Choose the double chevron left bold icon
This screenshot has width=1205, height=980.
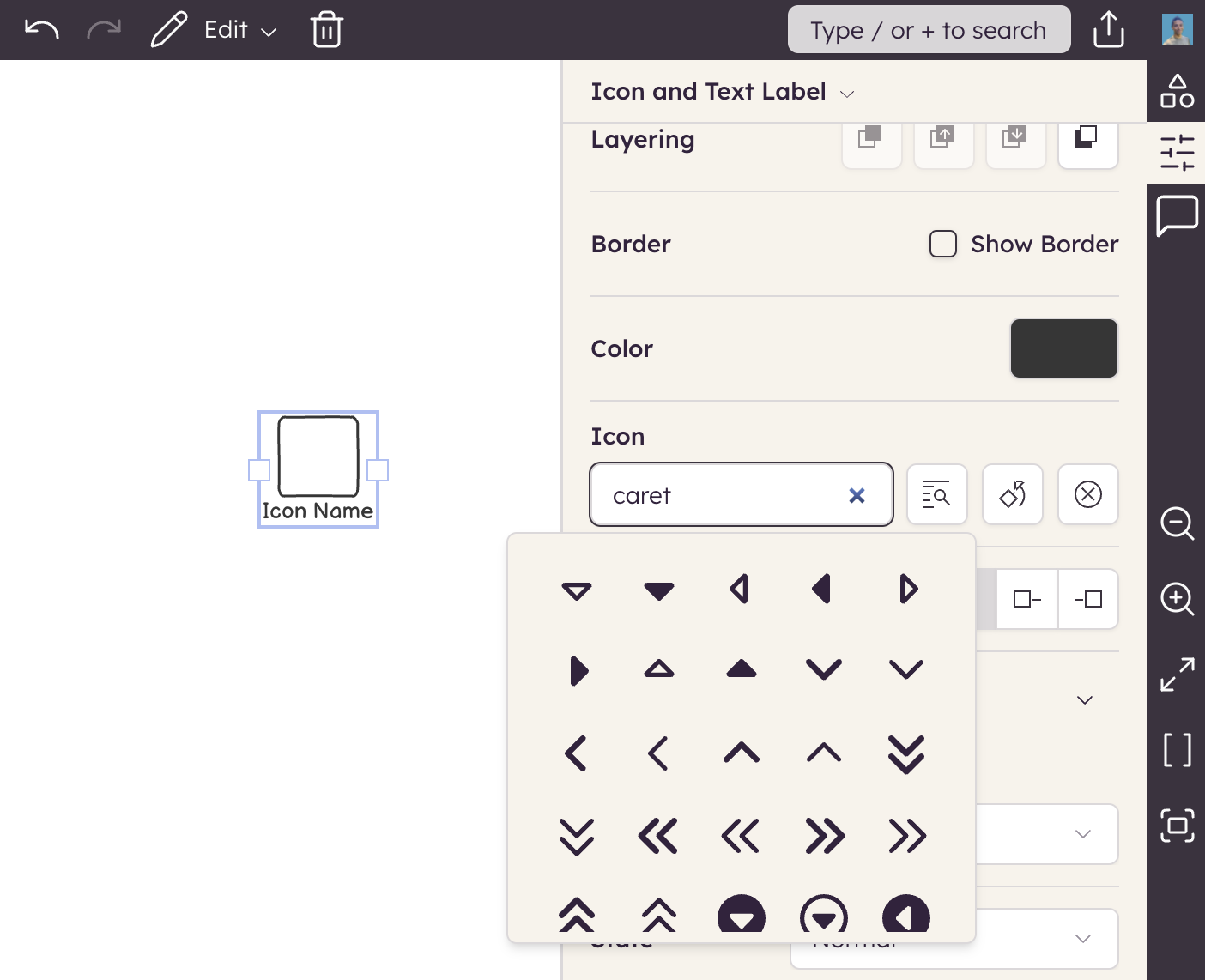click(658, 836)
